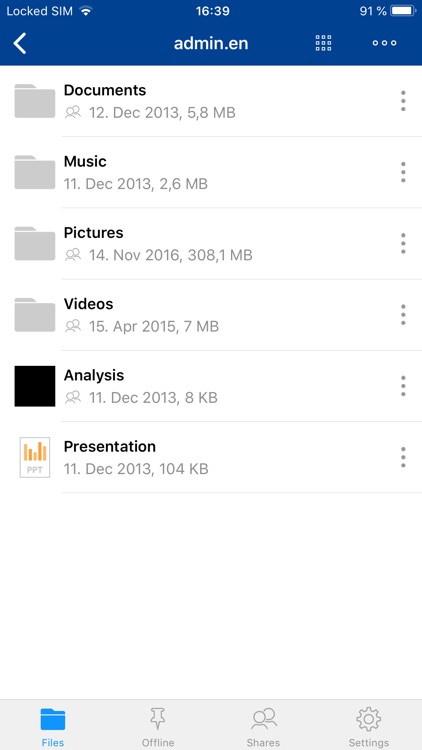Switch to grid view layout

coord(323,43)
